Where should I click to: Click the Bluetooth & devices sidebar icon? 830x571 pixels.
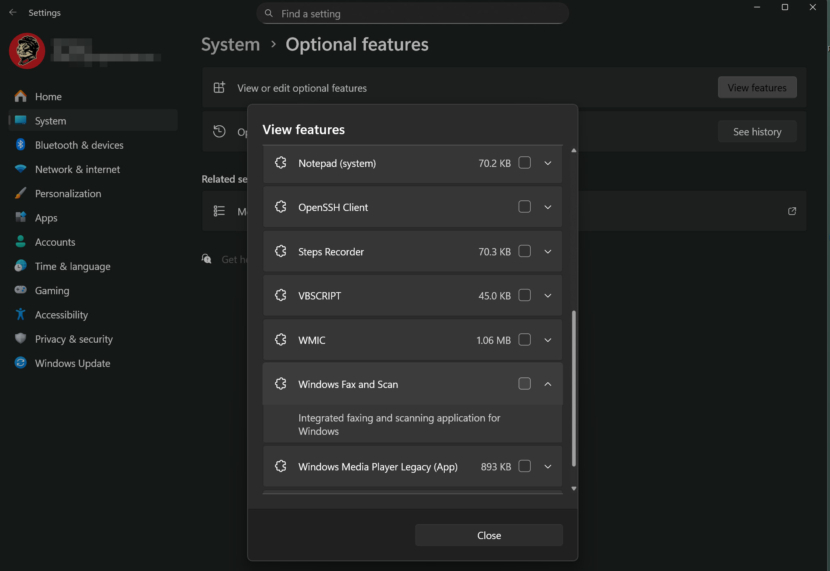point(20,145)
